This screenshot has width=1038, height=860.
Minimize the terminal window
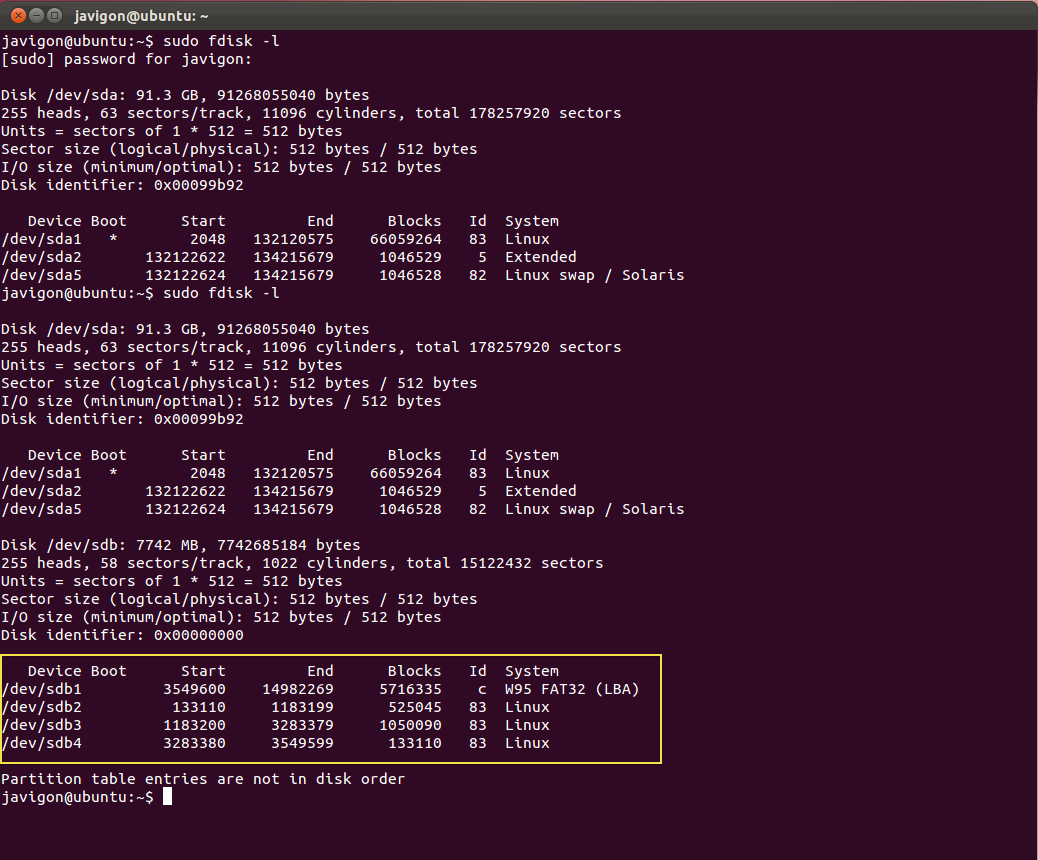pyautogui.click(x=36, y=15)
